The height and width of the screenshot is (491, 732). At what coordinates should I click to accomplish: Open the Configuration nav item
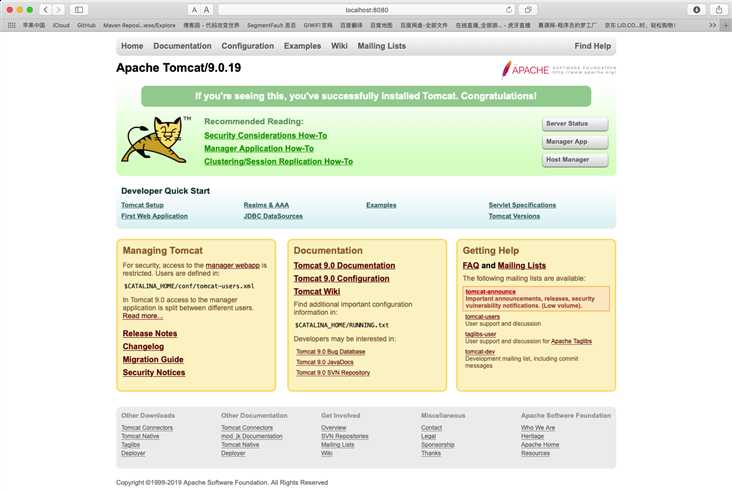click(247, 46)
